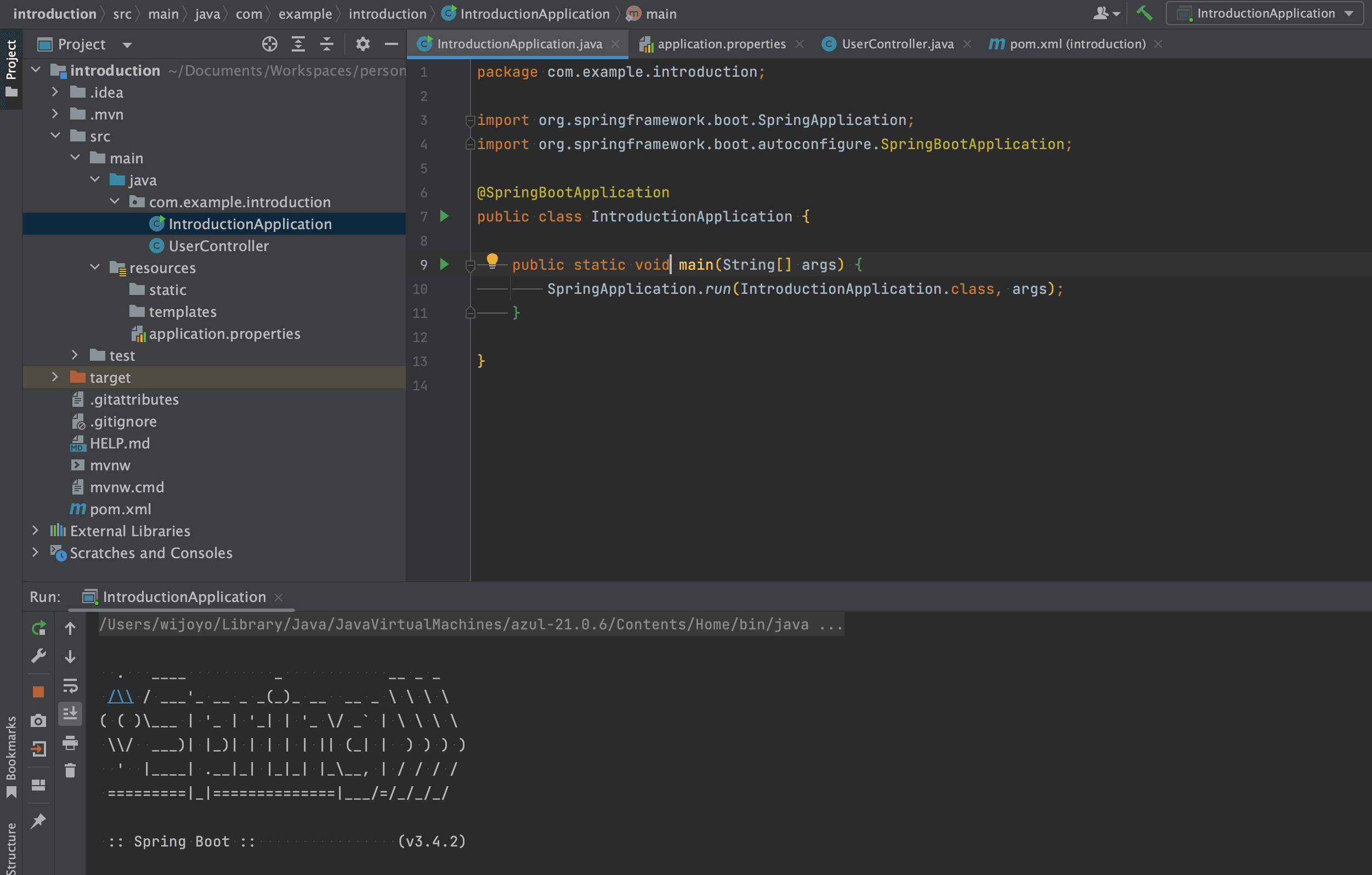This screenshot has width=1372, height=875.
Task: Click the blue link in Spring banner
Action: (120, 696)
